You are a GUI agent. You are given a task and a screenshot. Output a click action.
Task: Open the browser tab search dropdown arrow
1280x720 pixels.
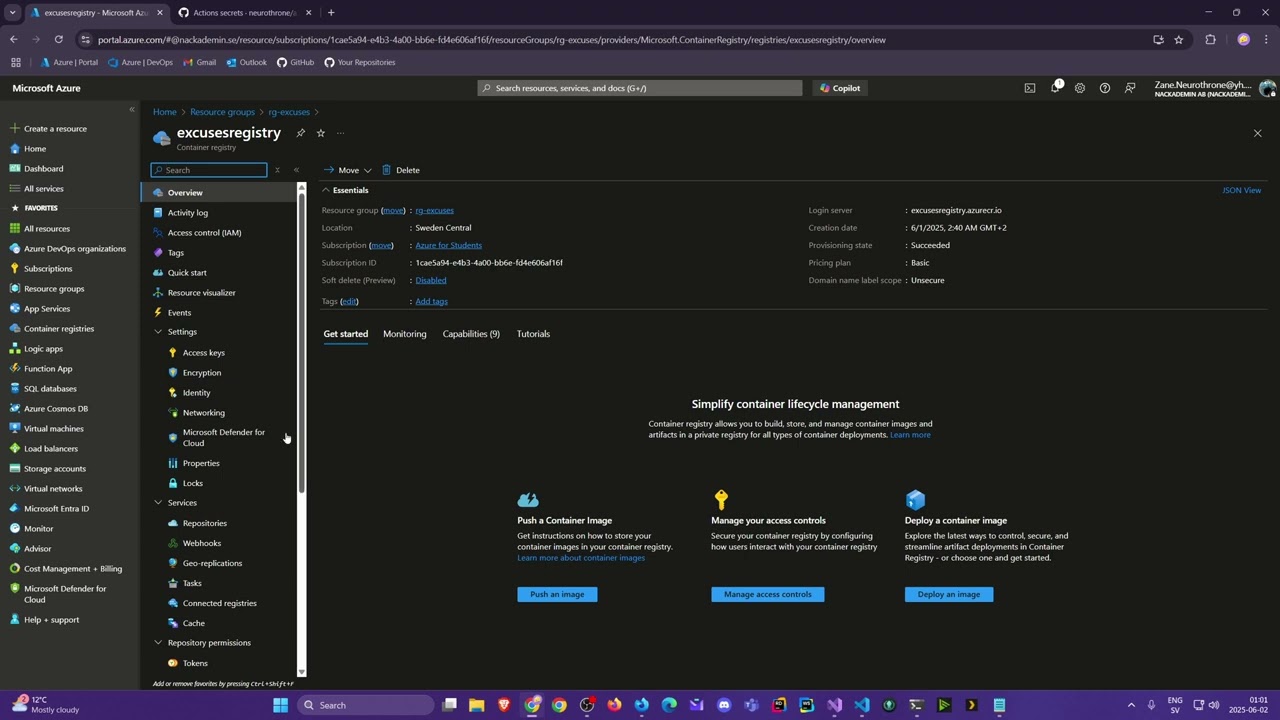tap(12, 13)
